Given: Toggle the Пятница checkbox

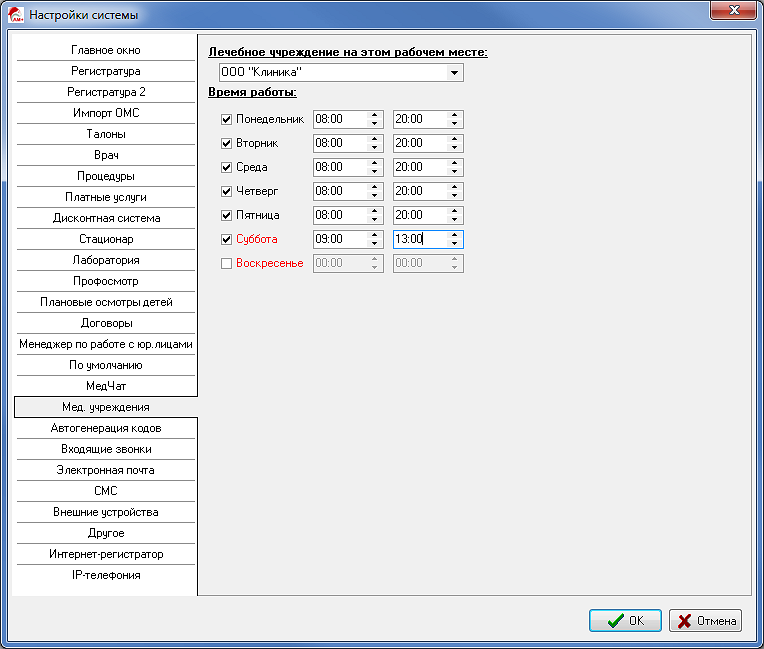Looking at the screenshot, I should pyautogui.click(x=226, y=215).
